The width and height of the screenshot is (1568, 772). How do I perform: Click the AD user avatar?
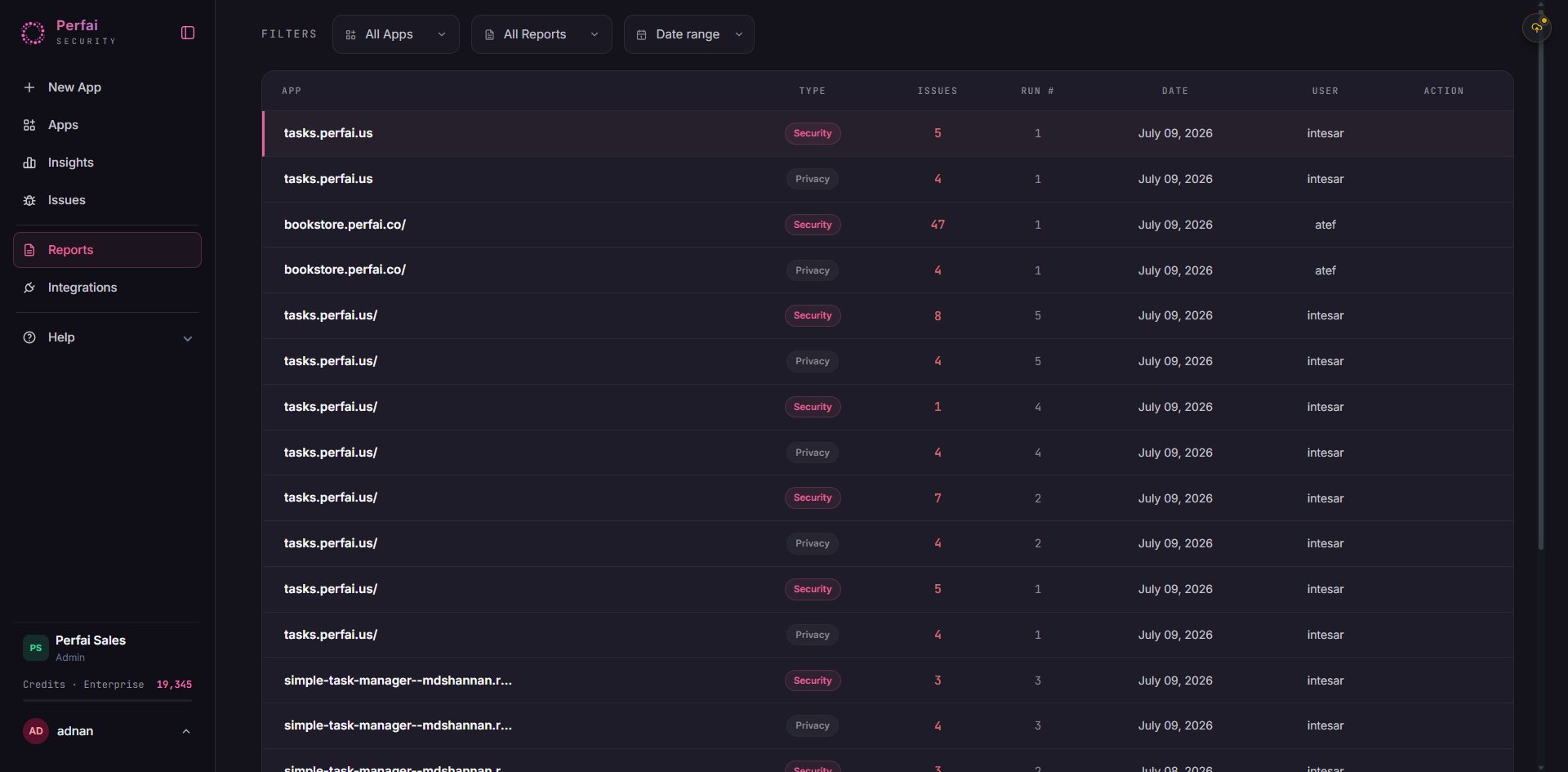click(36, 731)
